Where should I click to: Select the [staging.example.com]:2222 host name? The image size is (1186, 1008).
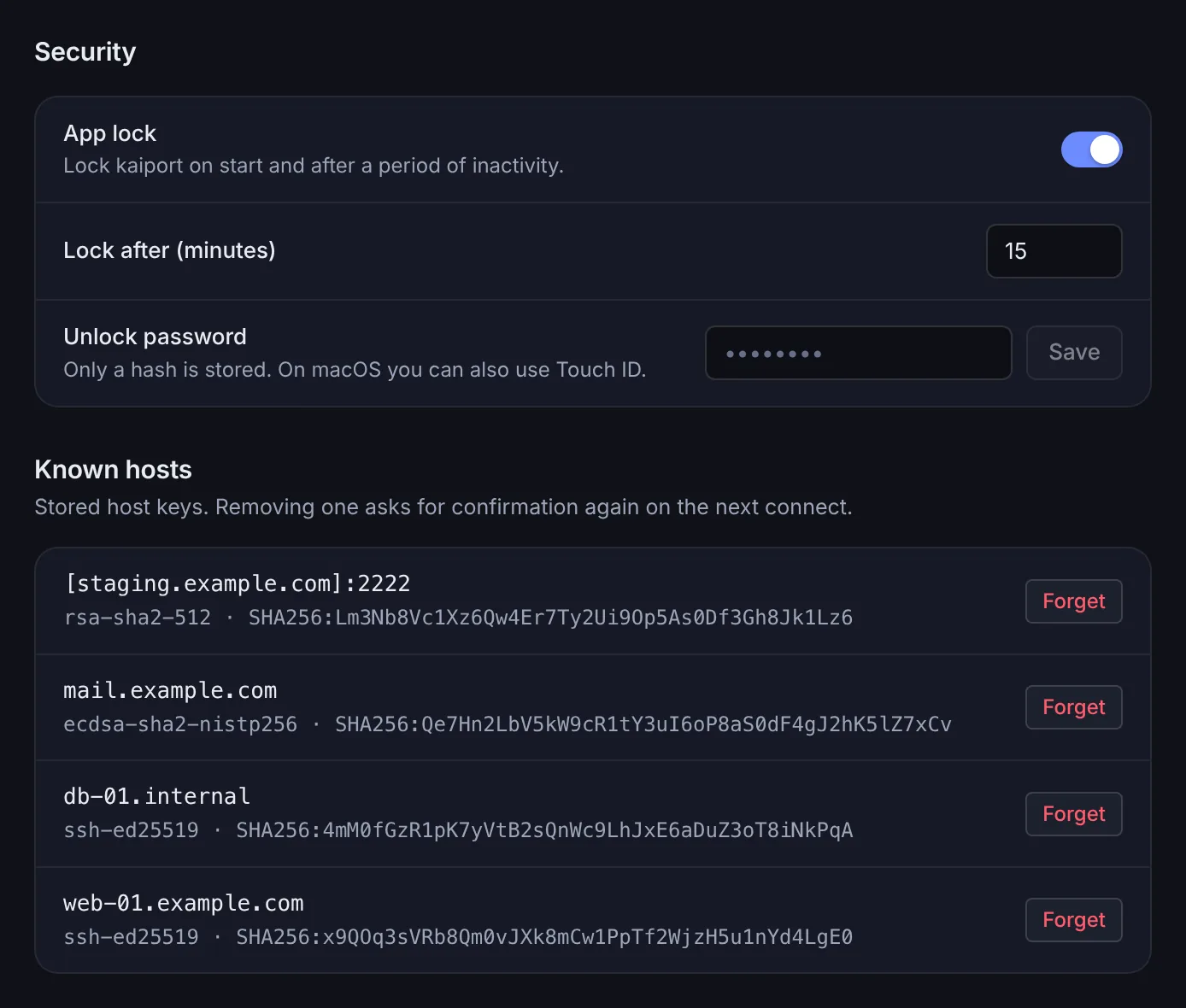(238, 583)
